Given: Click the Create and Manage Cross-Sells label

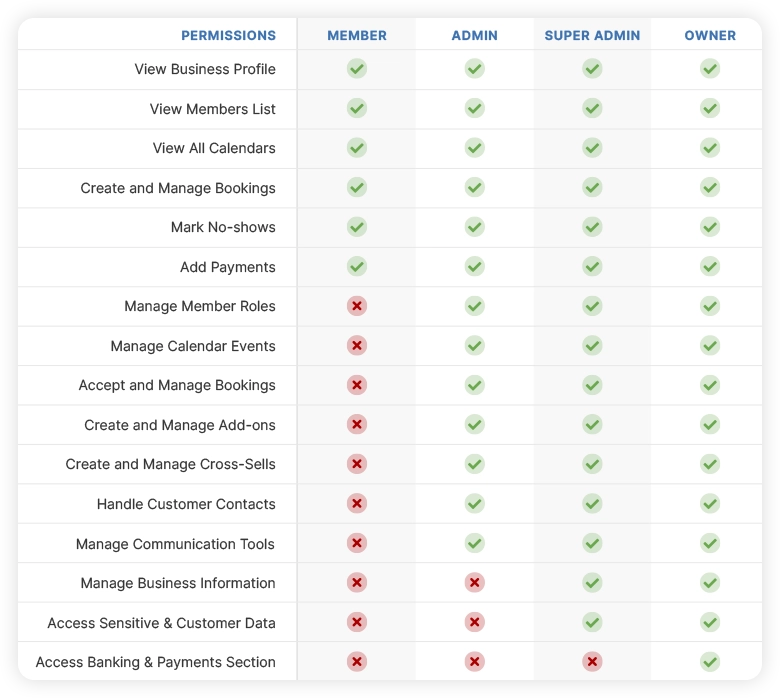Looking at the screenshot, I should pyautogui.click(x=171, y=464).
